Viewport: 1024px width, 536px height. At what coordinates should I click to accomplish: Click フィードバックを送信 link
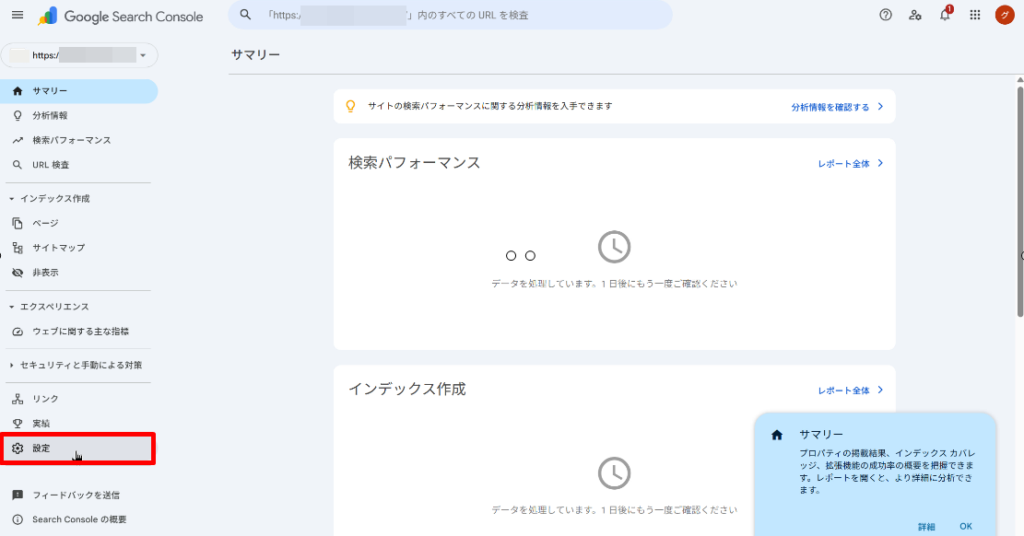[x=76, y=495]
